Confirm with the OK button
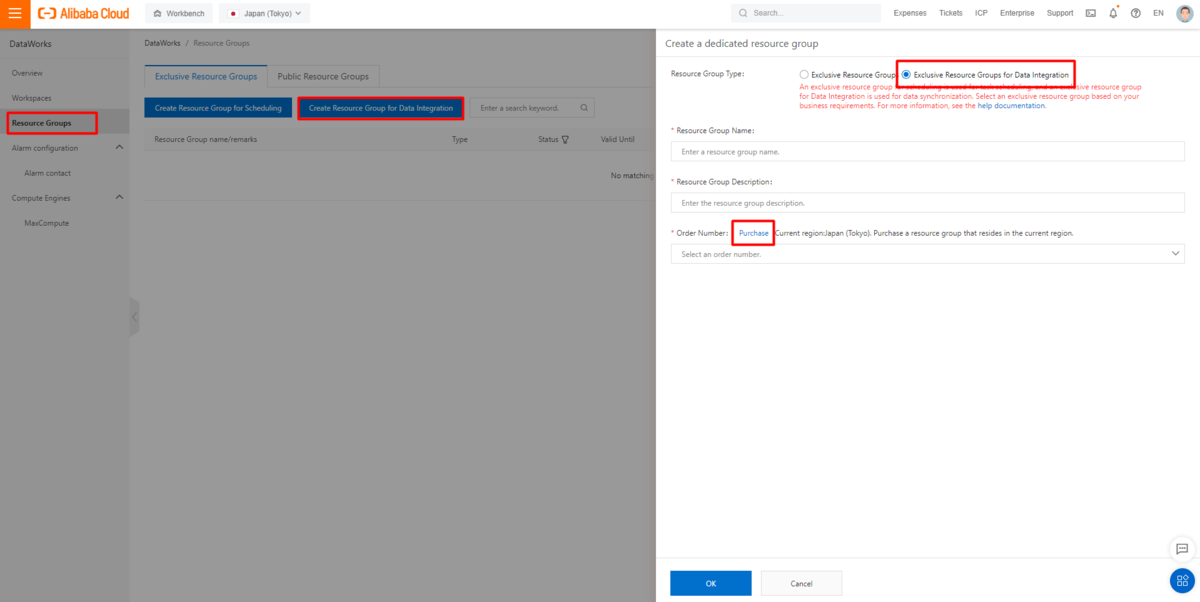 pos(710,583)
